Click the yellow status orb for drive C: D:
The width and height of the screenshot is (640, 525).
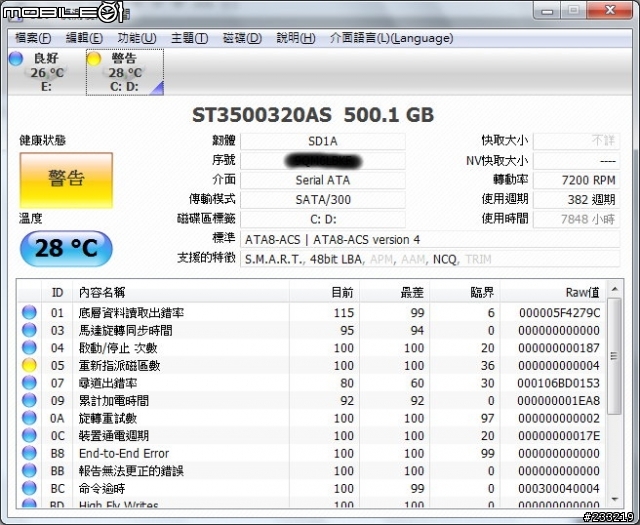(x=94, y=59)
